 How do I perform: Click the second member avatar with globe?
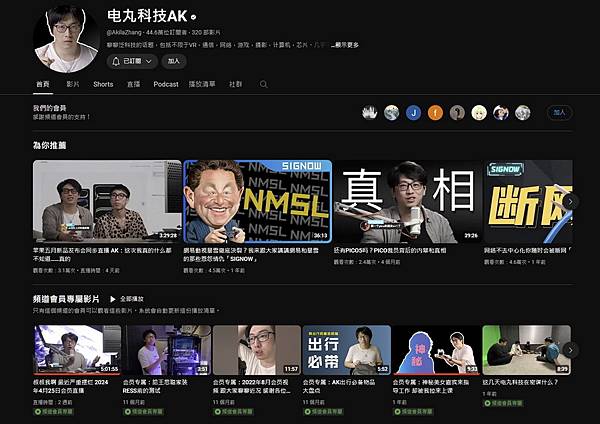tap(391, 113)
